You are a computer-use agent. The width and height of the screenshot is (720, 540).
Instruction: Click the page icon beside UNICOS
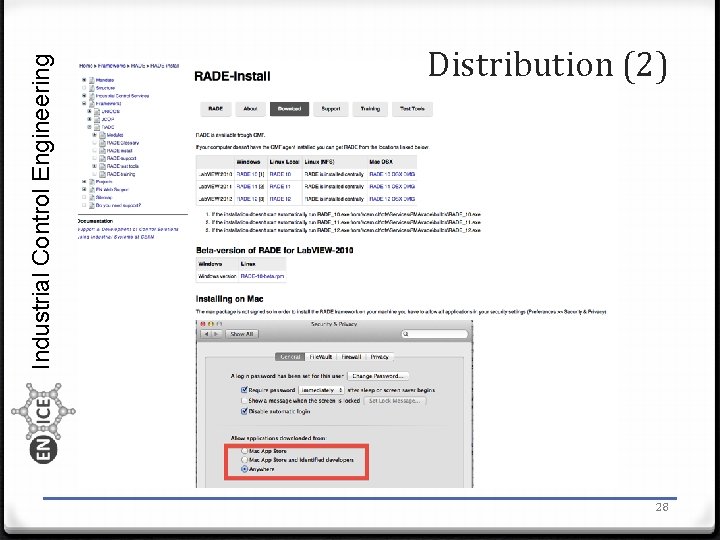click(x=97, y=112)
